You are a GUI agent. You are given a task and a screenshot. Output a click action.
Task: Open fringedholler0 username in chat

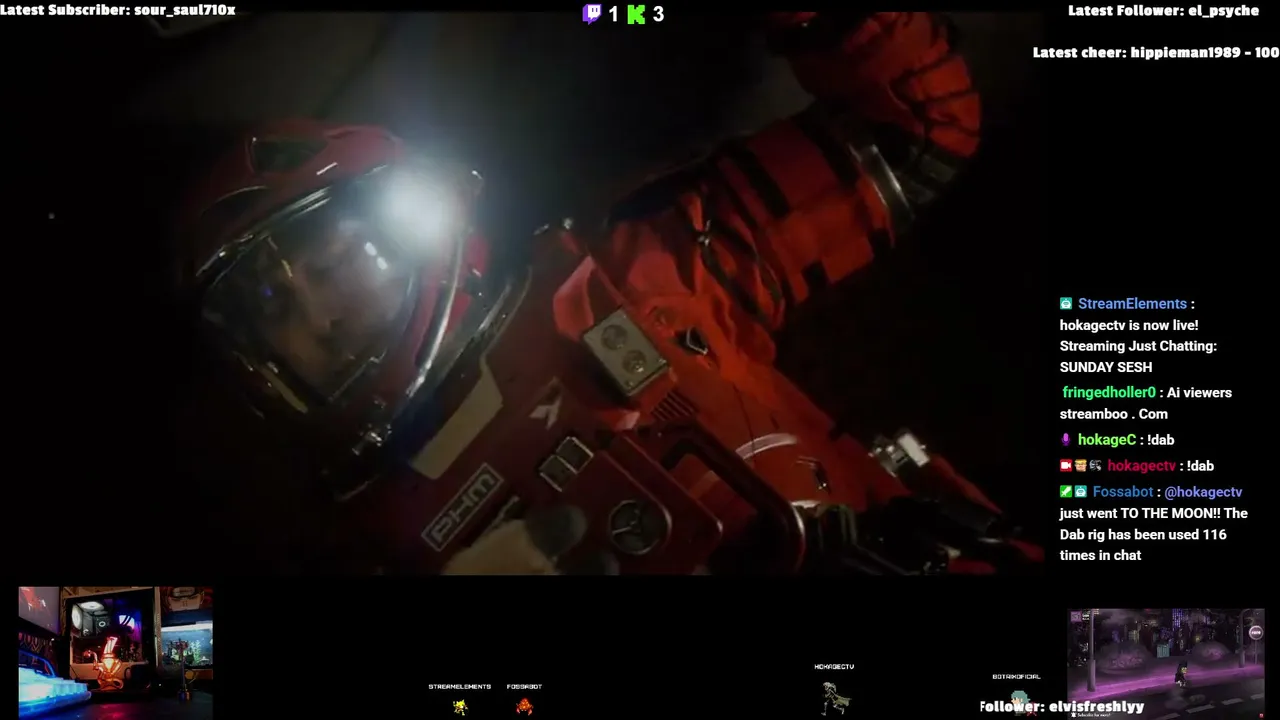(1109, 393)
